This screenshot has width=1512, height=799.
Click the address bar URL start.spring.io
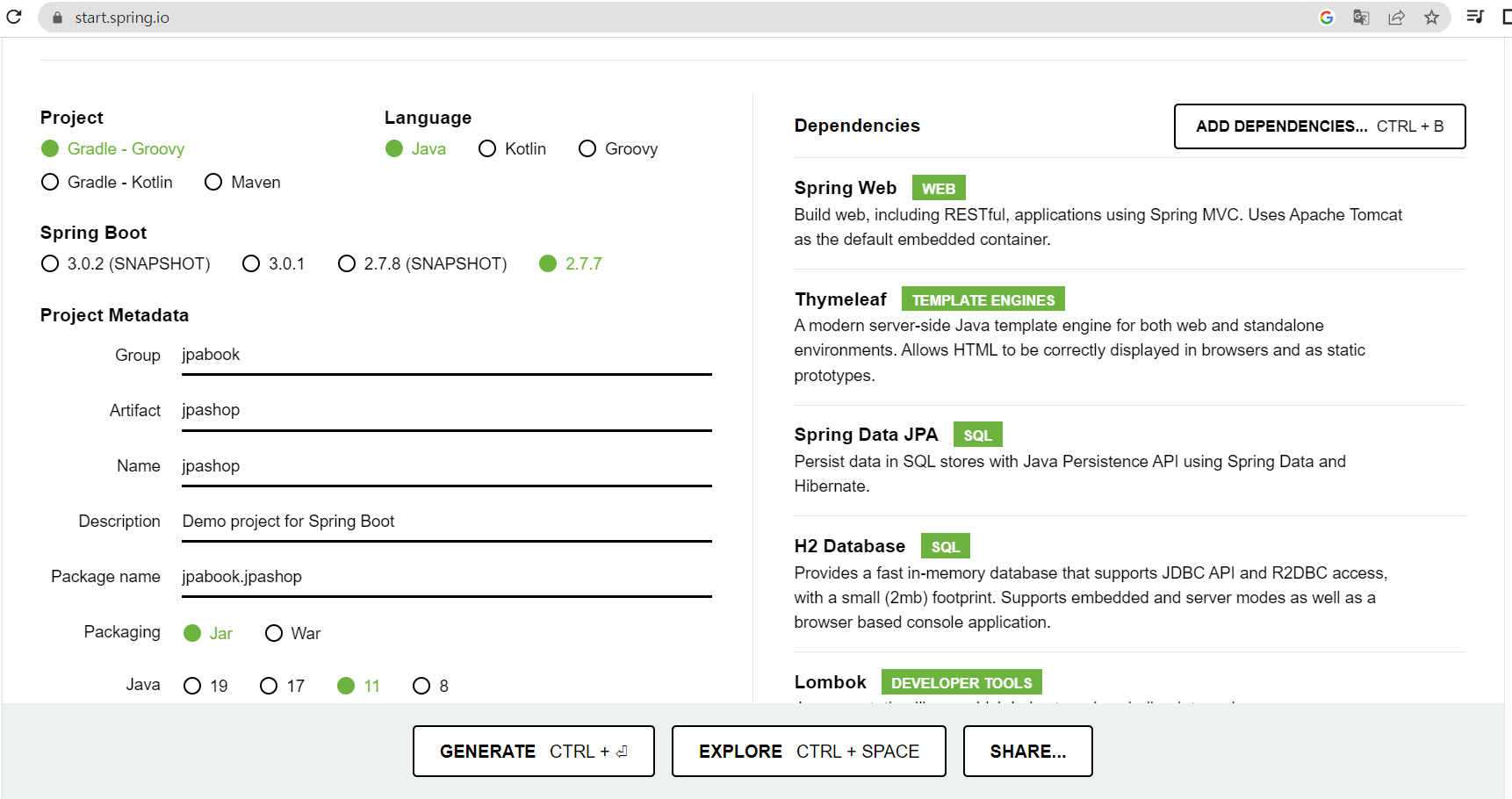[122, 18]
